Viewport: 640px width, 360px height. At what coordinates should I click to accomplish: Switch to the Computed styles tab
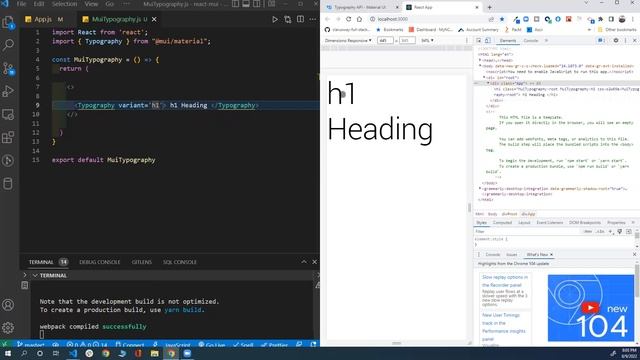tap(502, 222)
